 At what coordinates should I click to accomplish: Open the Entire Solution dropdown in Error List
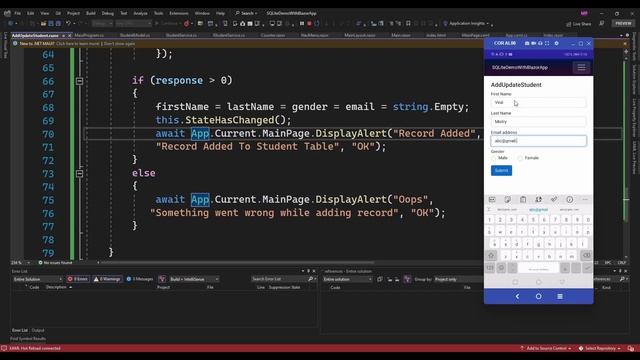click(x=38, y=279)
